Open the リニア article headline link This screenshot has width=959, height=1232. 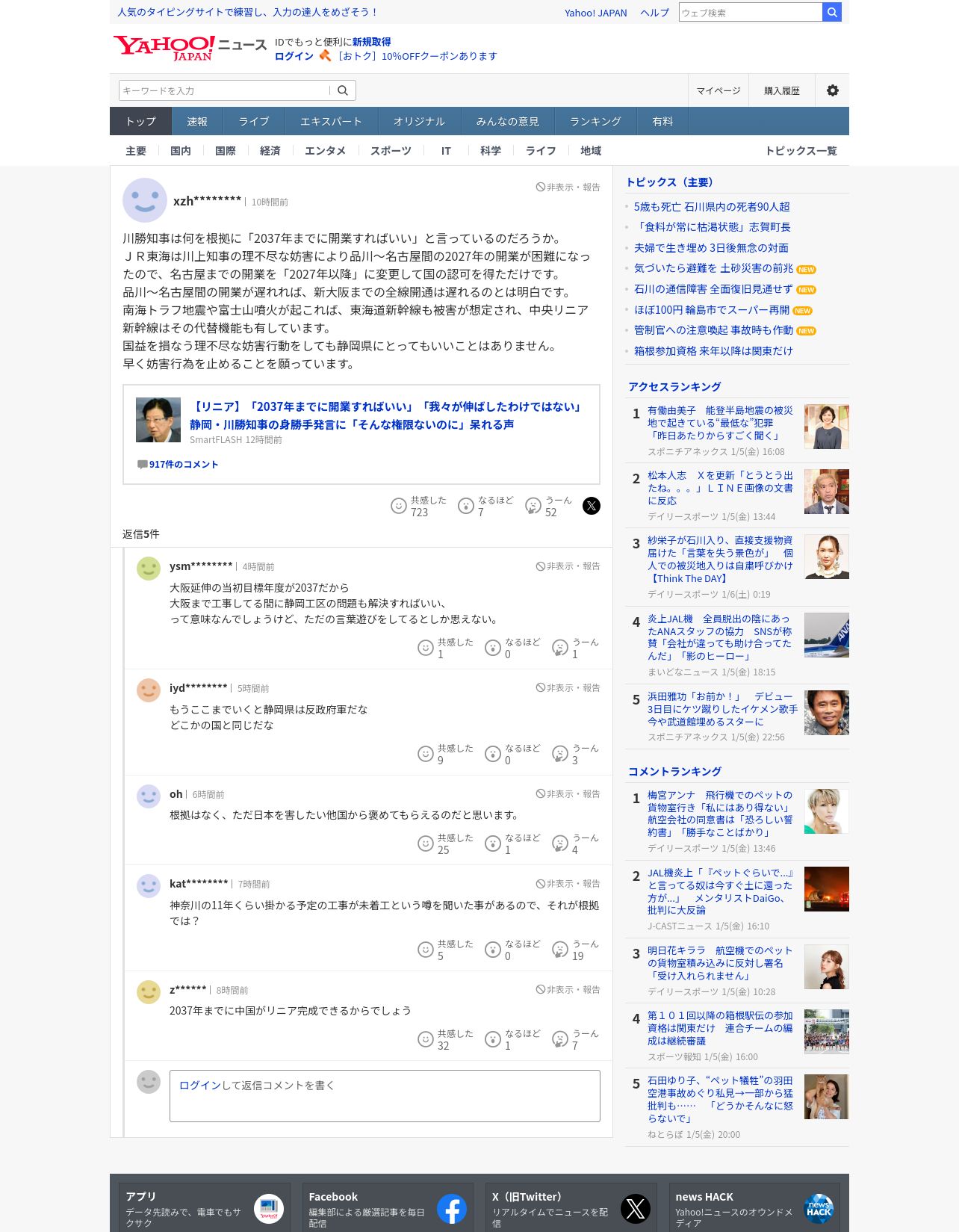point(386,415)
